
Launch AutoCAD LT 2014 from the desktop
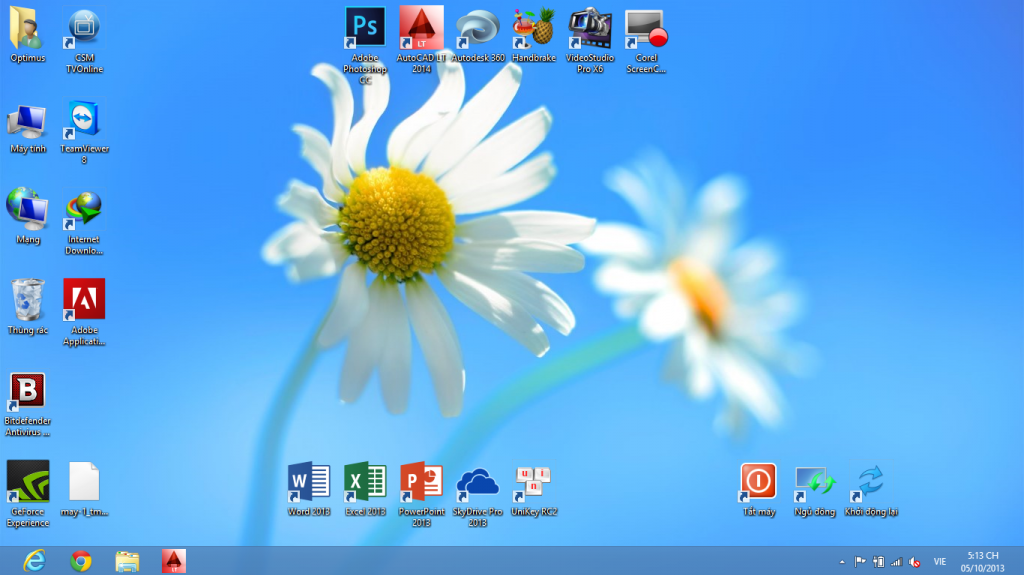click(421, 28)
